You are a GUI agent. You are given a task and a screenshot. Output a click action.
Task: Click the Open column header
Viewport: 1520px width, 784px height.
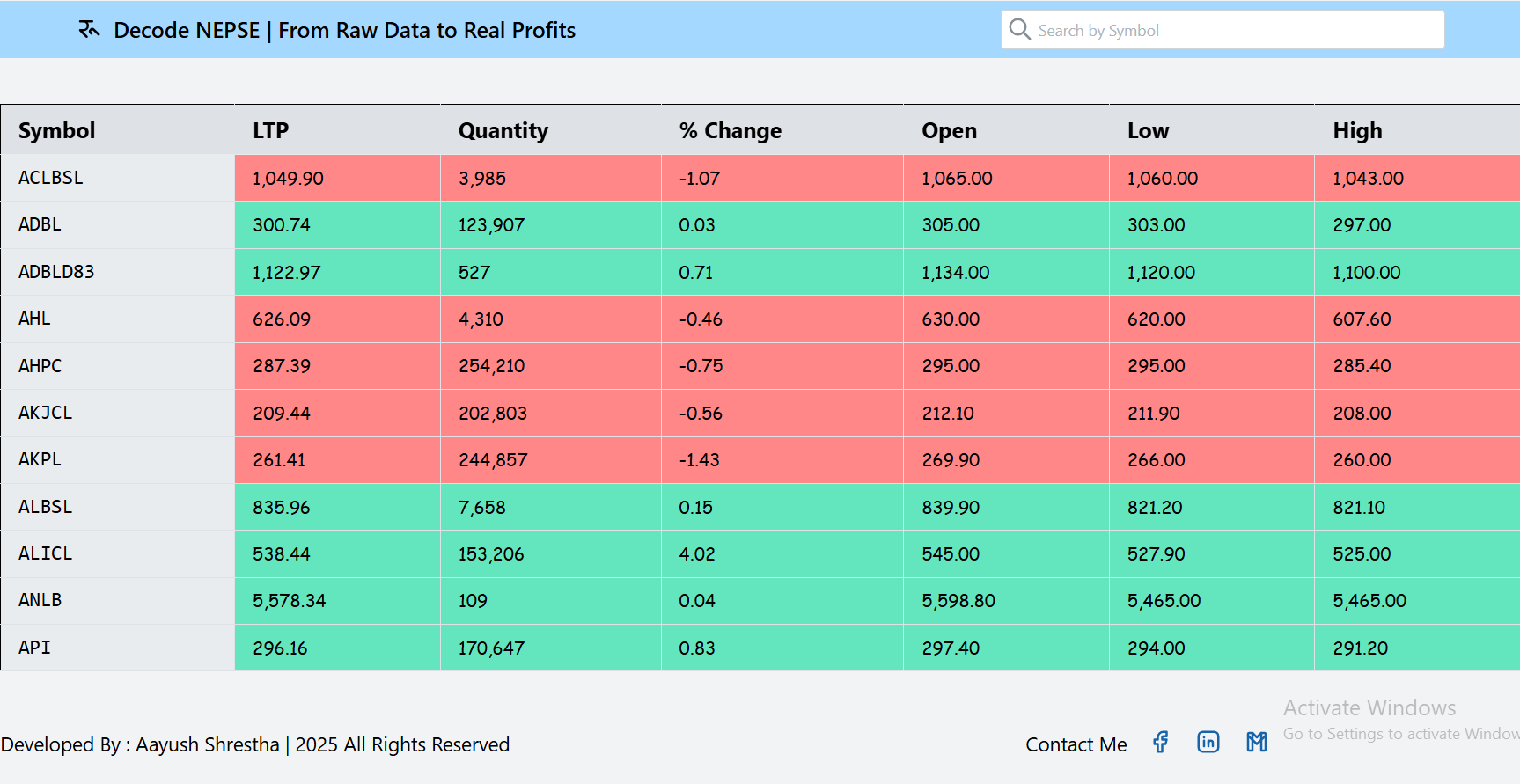click(x=949, y=130)
